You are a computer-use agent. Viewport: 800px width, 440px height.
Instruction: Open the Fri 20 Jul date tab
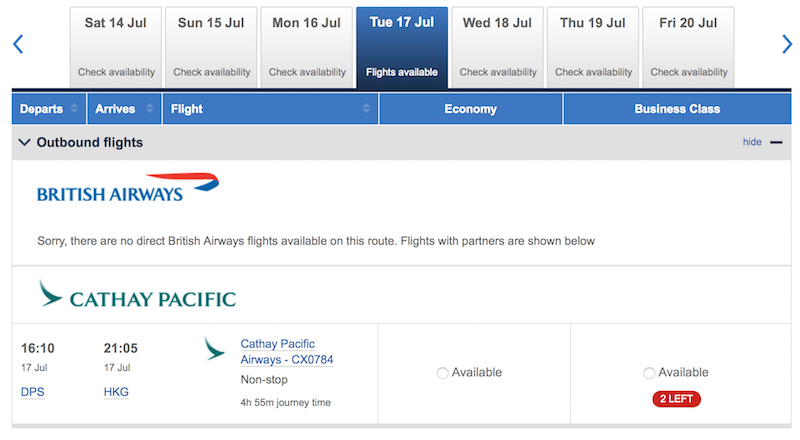click(x=688, y=47)
